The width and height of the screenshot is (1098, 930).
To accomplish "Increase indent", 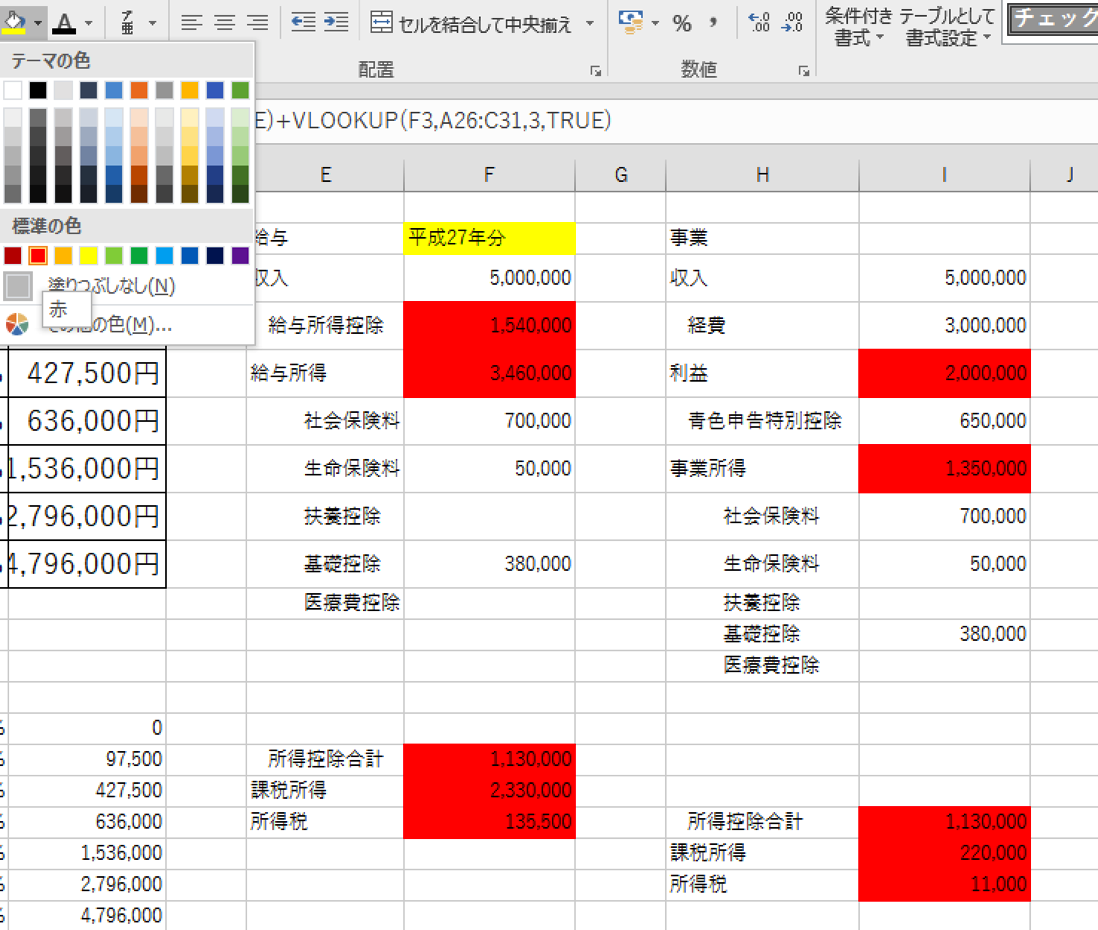I will [336, 23].
